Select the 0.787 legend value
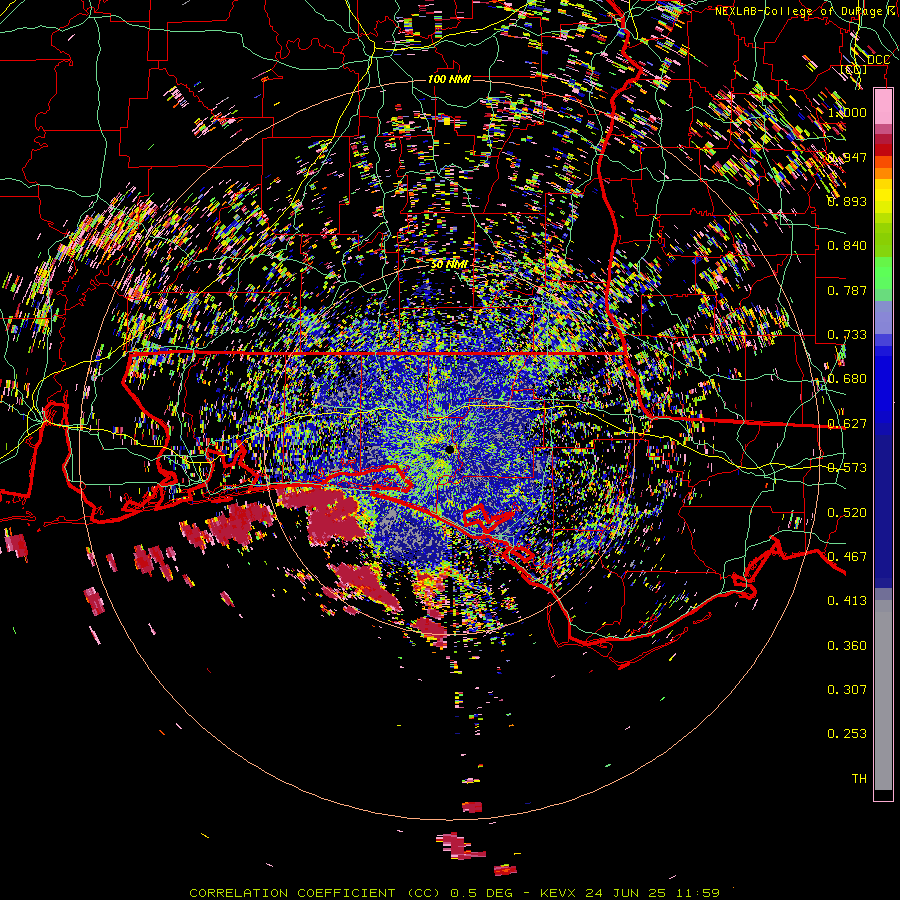 pos(847,290)
